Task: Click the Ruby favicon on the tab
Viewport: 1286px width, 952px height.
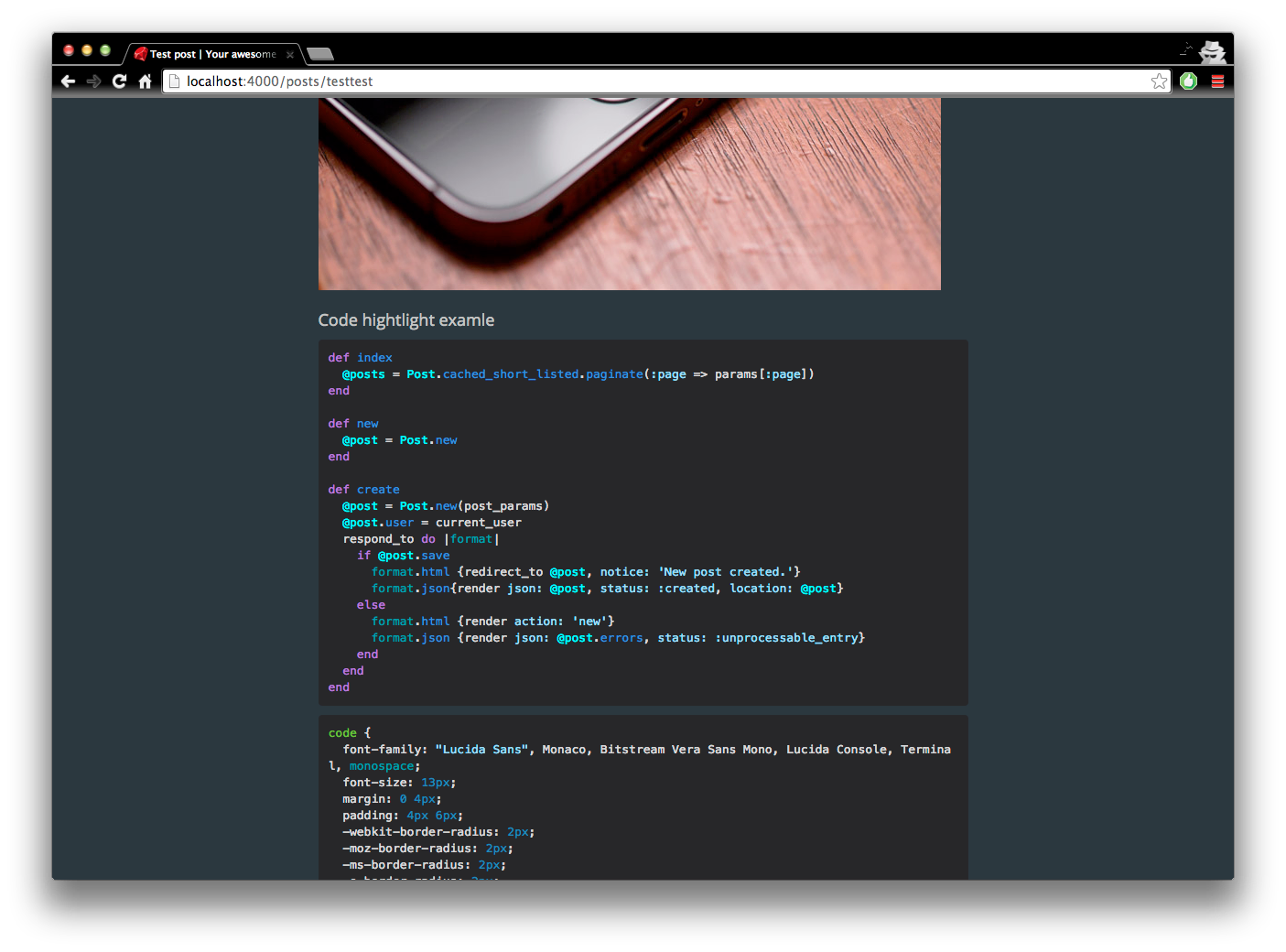Action: 140,54
